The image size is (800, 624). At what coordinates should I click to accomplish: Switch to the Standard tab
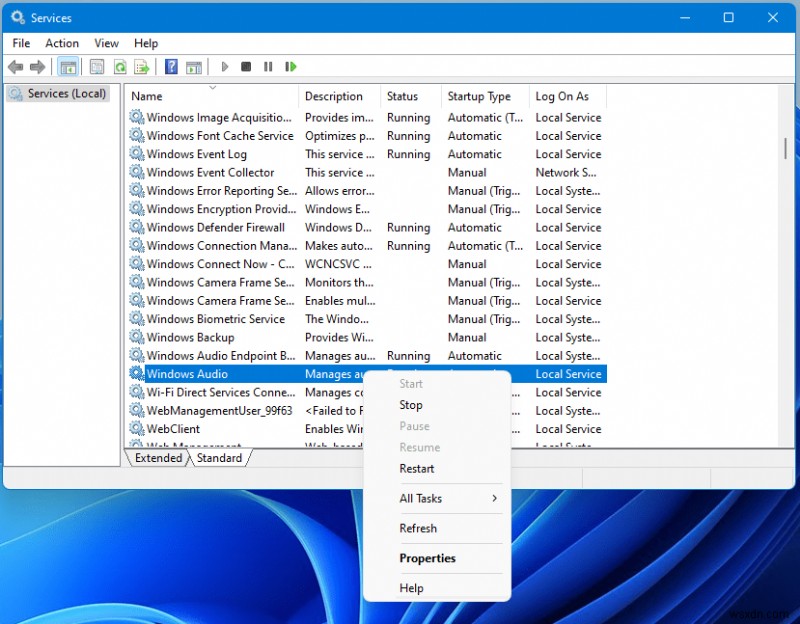219,458
